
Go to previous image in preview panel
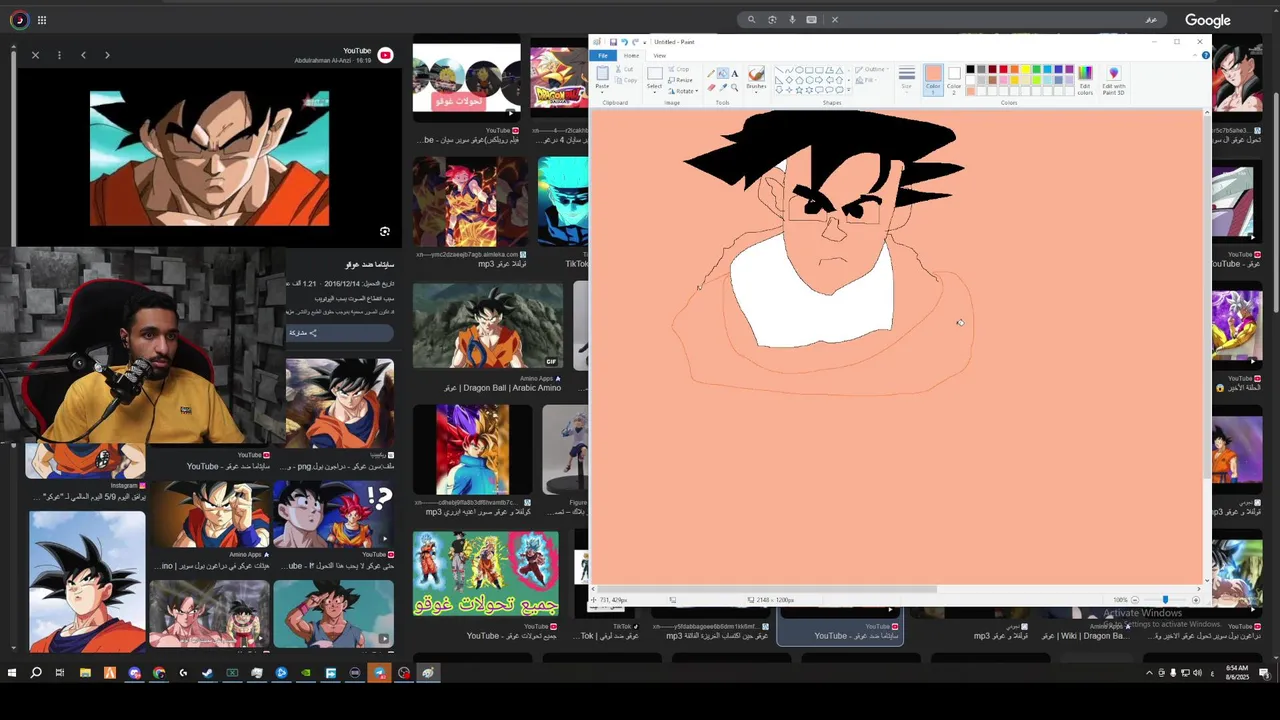(x=83, y=55)
